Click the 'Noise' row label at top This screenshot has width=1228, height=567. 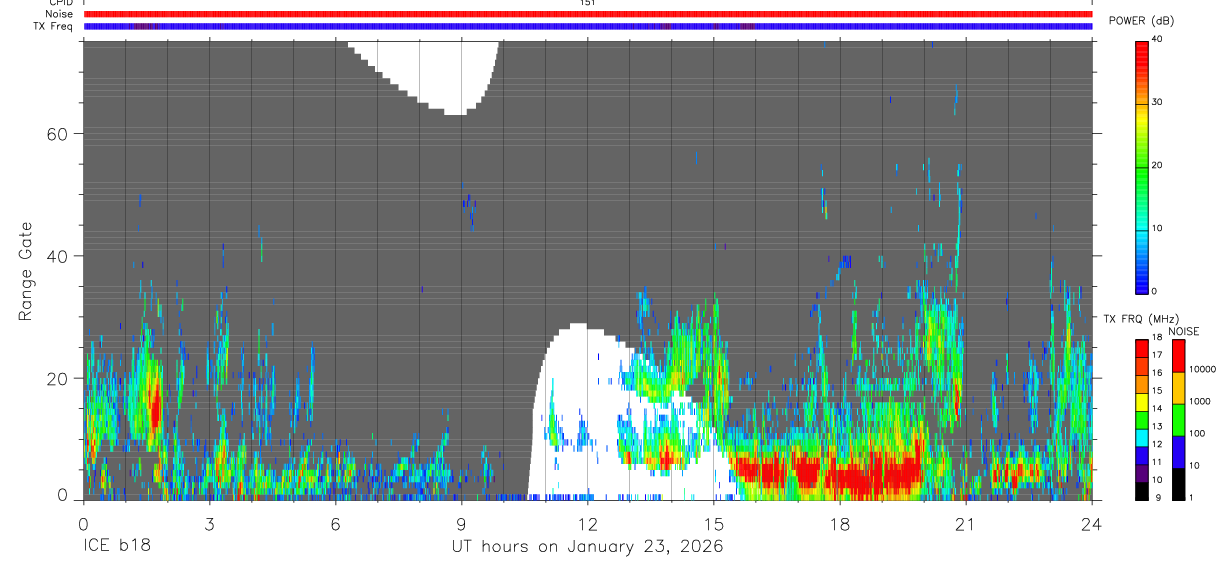pos(59,14)
